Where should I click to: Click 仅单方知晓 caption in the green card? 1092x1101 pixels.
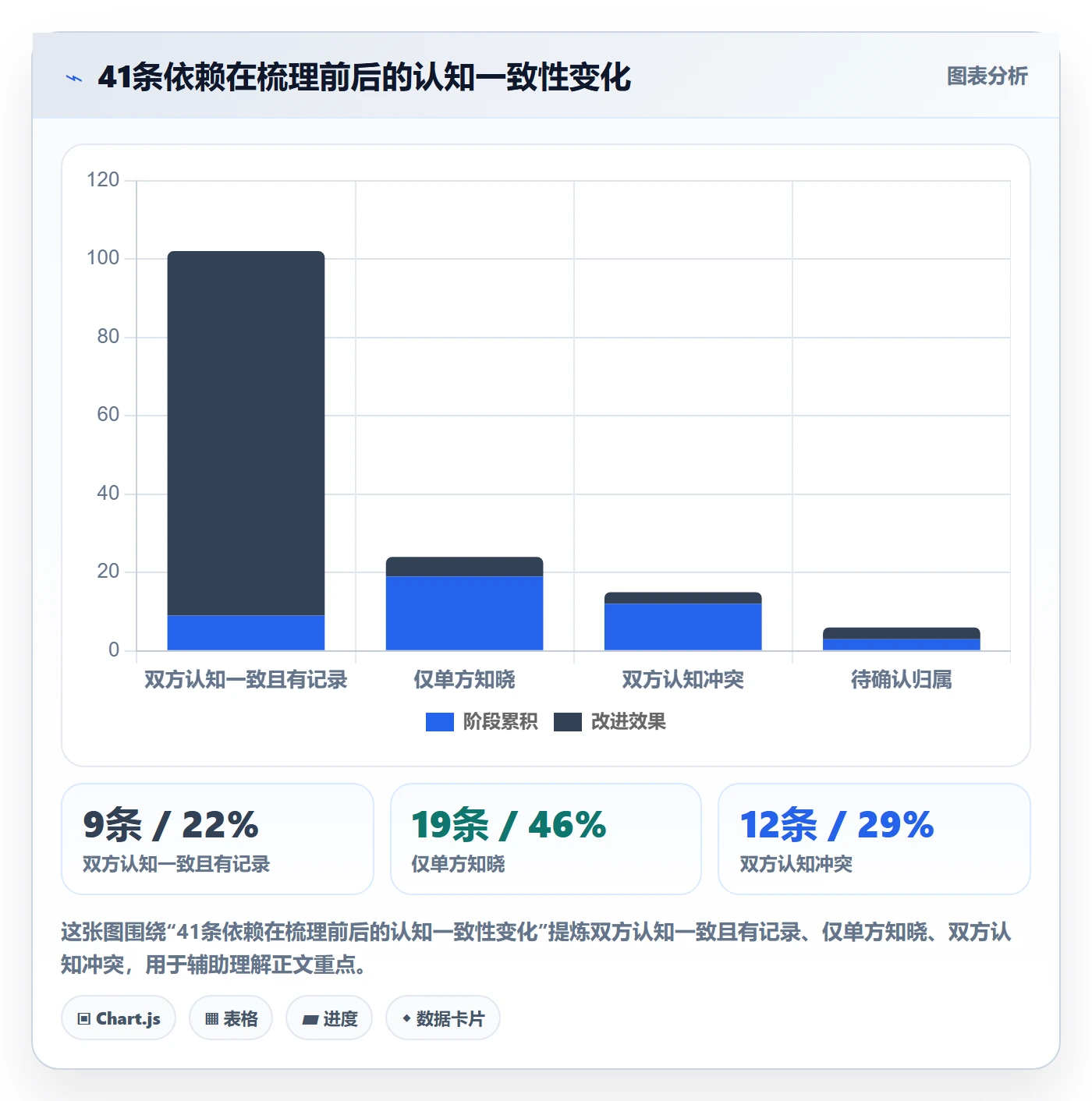coord(458,864)
